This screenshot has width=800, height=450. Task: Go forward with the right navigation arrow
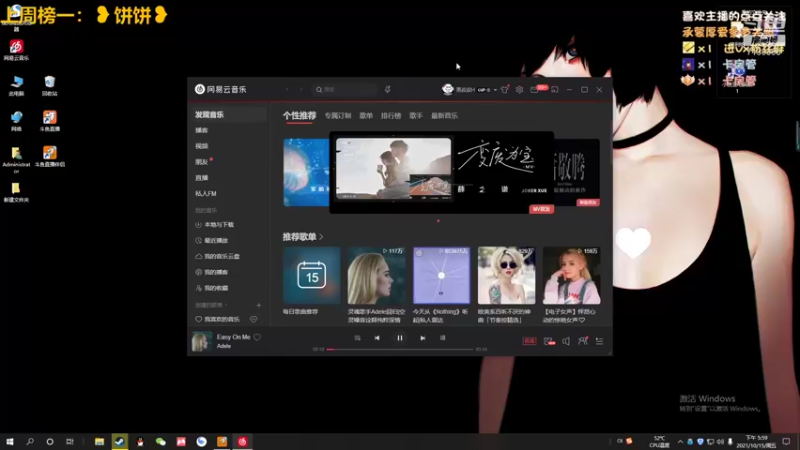pyautogui.click(x=302, y=89)
